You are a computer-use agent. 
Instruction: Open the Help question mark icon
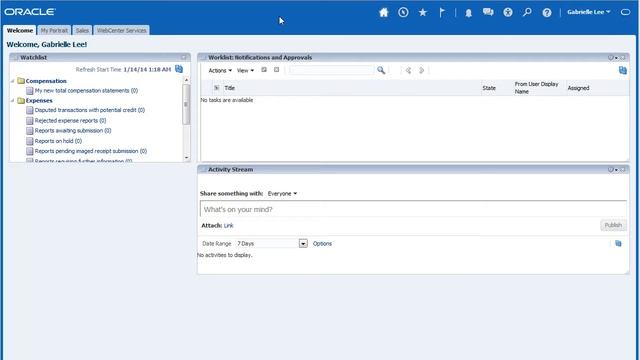(x=547, y=13)
